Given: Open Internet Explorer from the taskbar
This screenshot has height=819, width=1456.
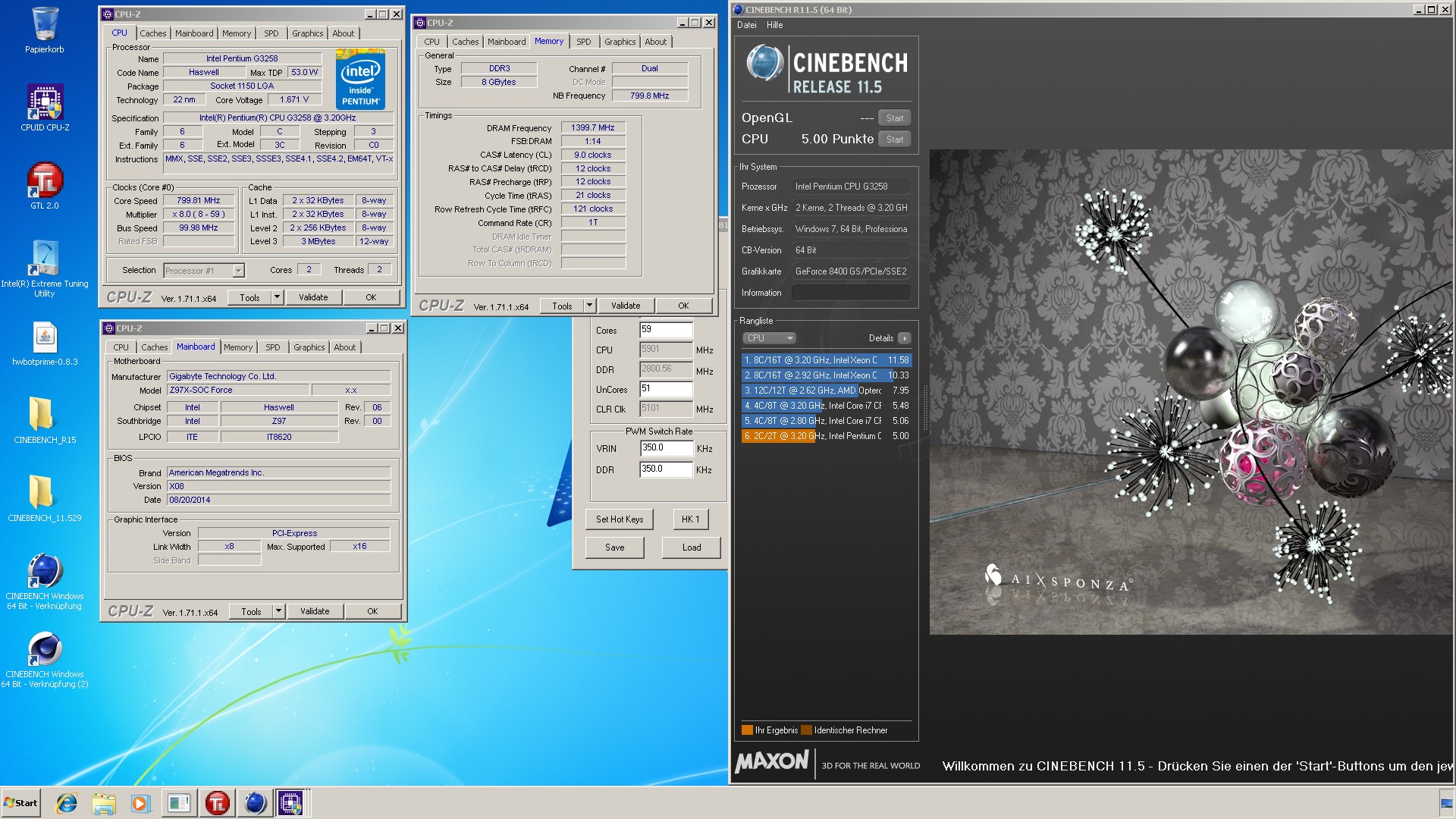Looking at the screenshot, I should click(x=67, y=803).
